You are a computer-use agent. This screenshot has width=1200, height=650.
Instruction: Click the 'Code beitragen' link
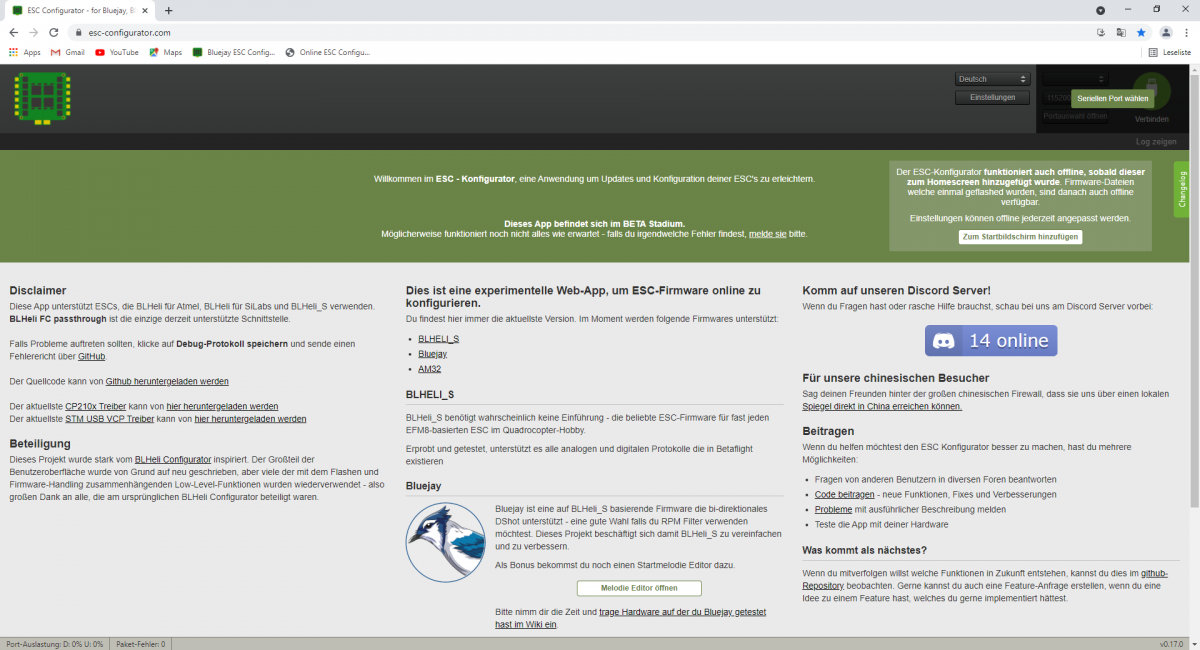pyautogui.click(x=845, y=495)
